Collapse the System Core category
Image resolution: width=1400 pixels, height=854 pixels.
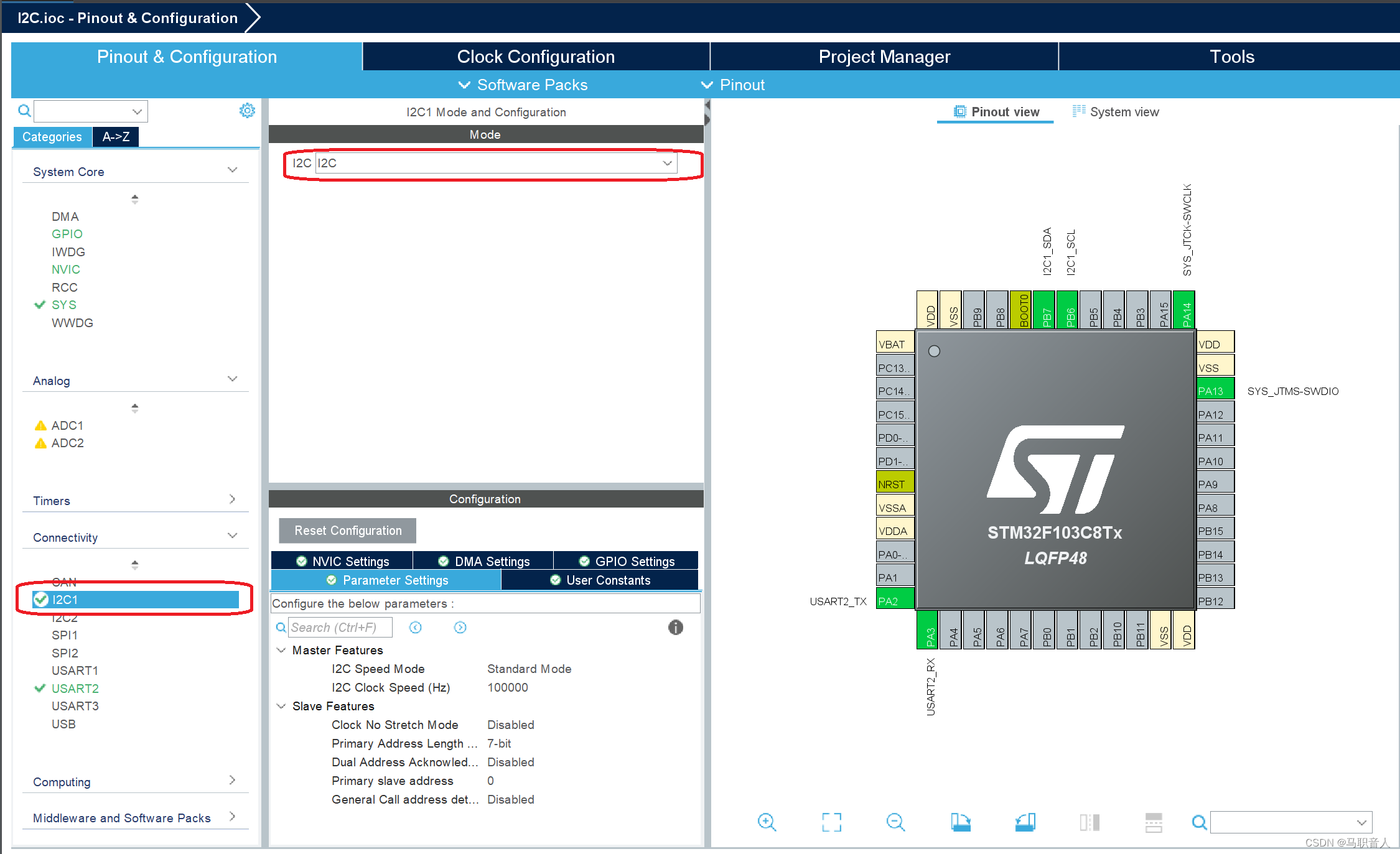pyautogui.click(x=232, y=170)
